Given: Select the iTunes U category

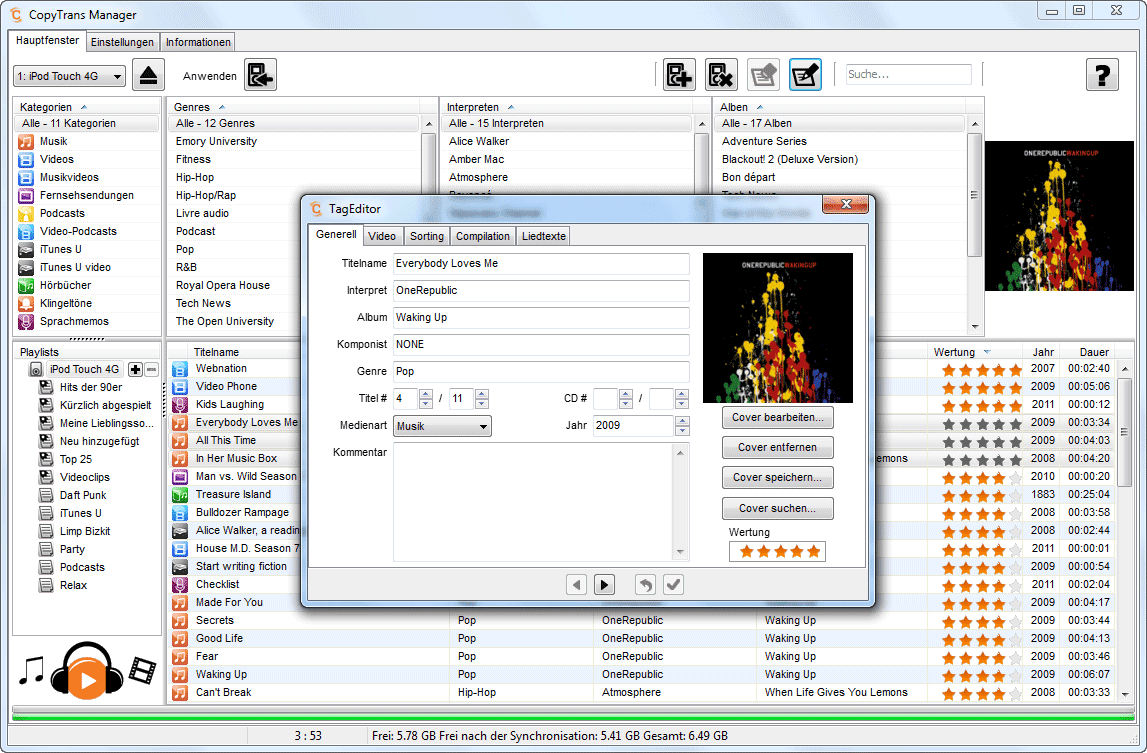Looking at the screenshot, I should pos(87,249).
